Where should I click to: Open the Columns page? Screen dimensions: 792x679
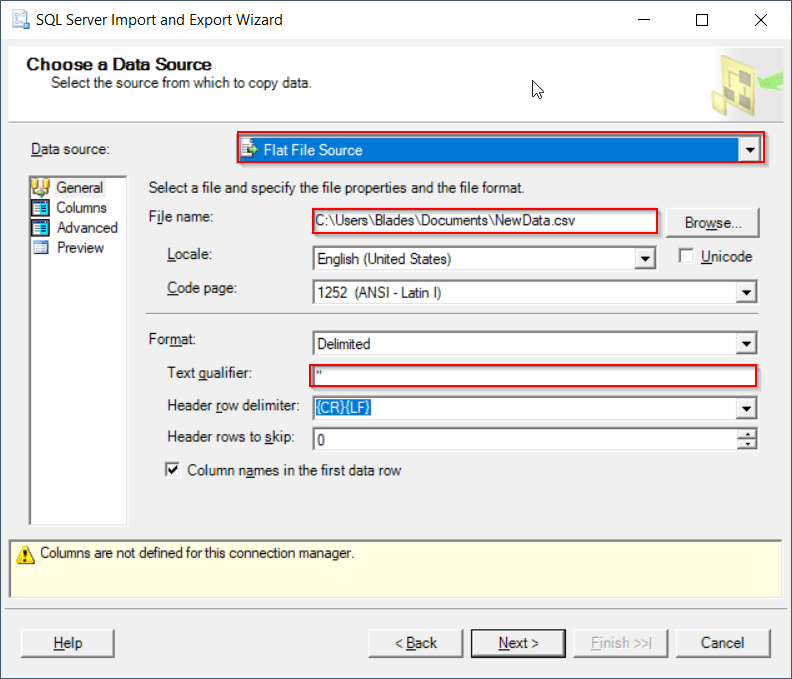[x=81, y=208]
